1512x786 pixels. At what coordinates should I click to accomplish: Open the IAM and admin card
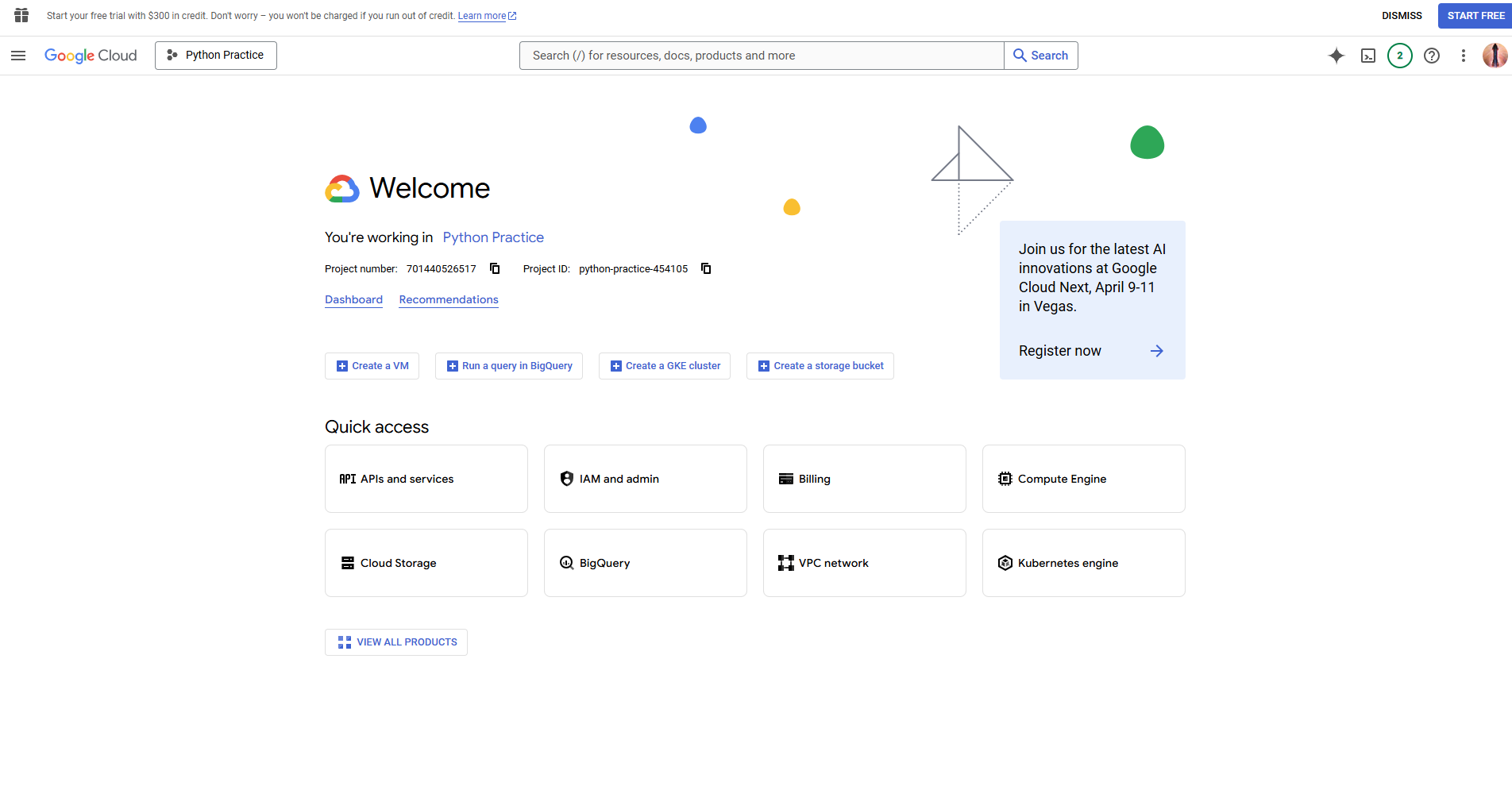[x=646, y=479]
